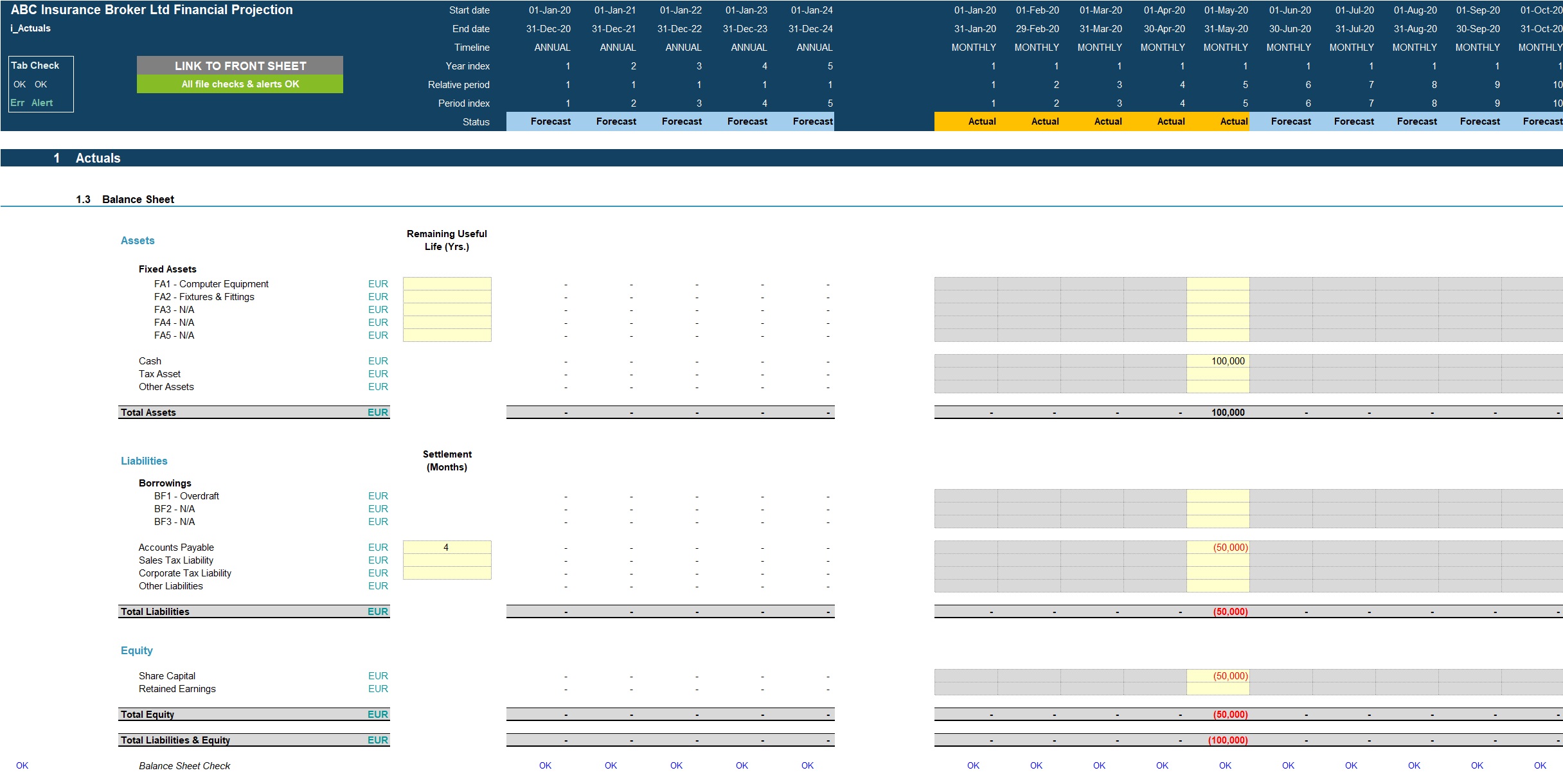1563x784 pixels.
Task: Select the 31-Dec-24 end date header
Action: click(x=810, y=29)
